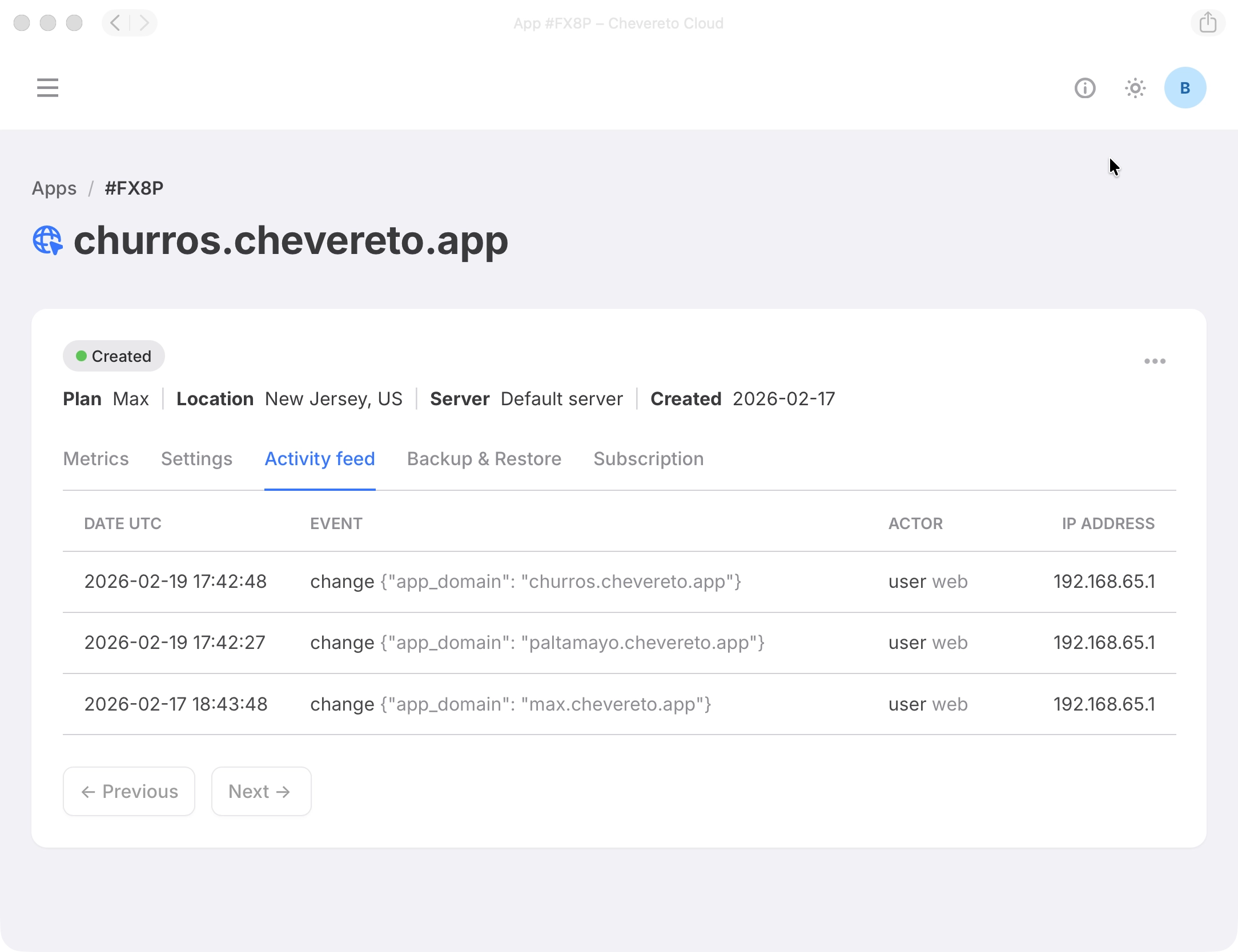Go back with the browser back arrow
Image resolution: width=1238 pixels, height=952 pixels.
[x=116, y=23]
